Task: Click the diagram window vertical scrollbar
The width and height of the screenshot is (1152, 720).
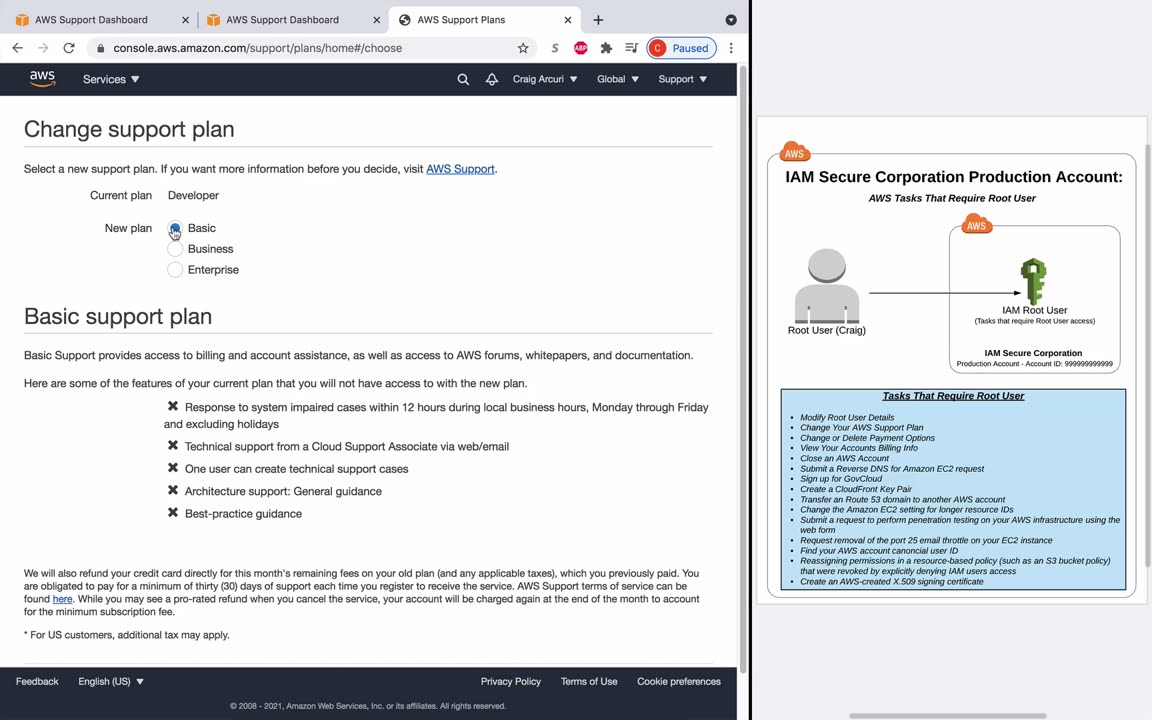Action: 1148,356
